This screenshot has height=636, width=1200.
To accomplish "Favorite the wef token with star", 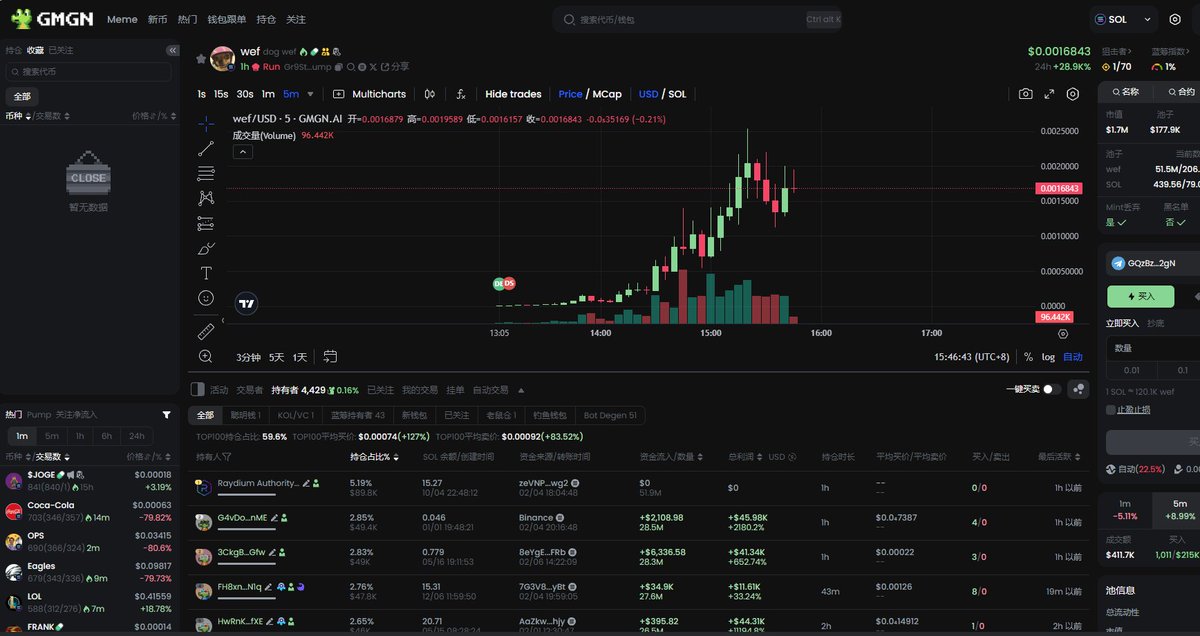I will pyautogui.click(x=201, y=59).
